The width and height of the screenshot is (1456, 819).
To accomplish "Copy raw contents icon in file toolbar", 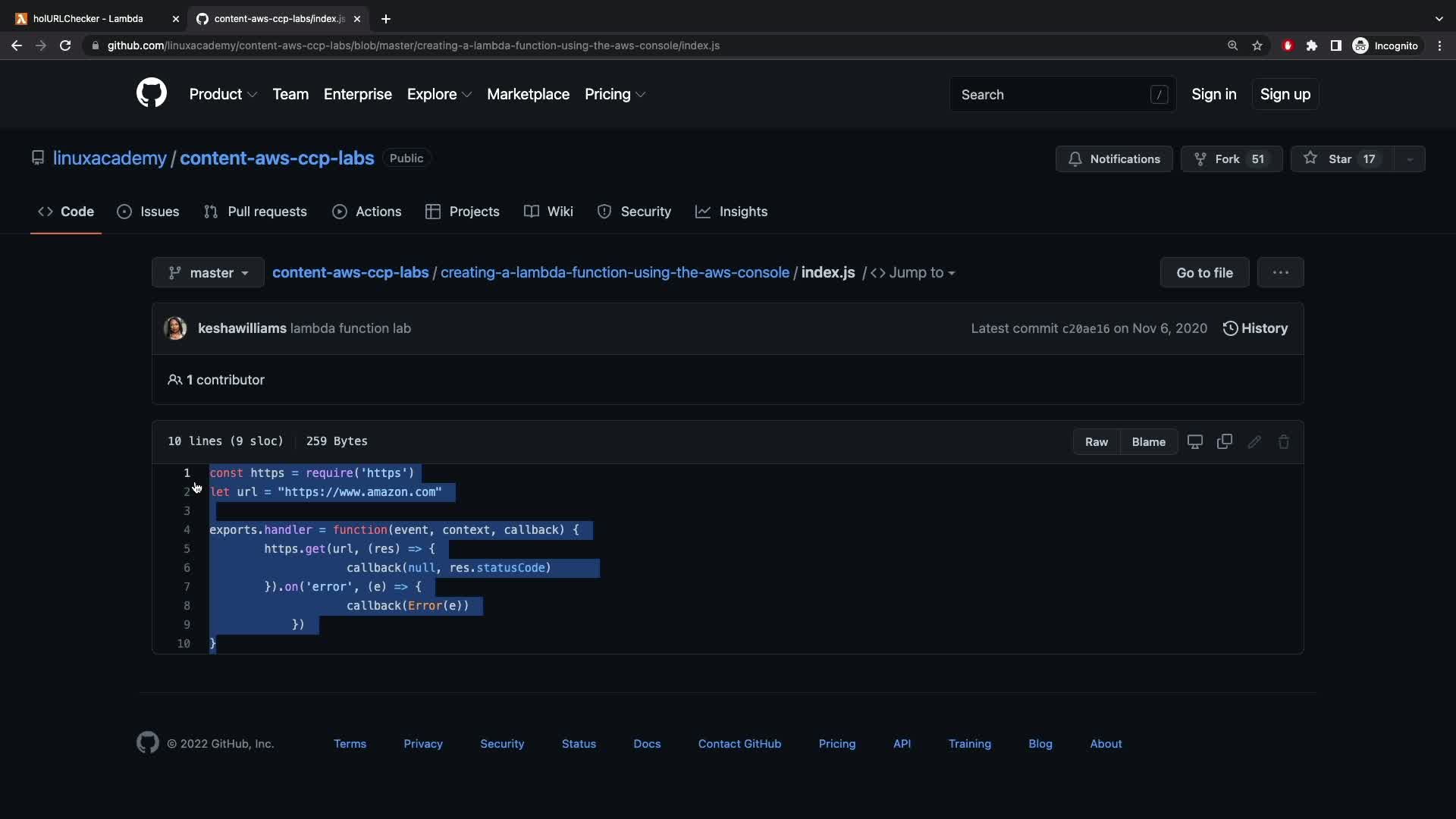I will 1224,441.
